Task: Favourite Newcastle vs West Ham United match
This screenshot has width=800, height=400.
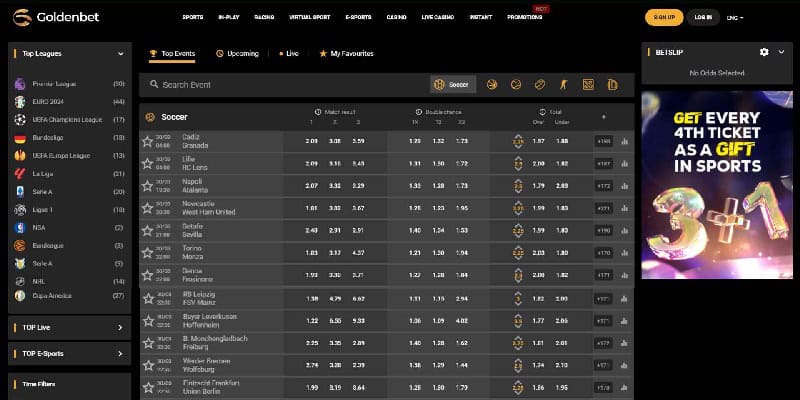Action: (x=147, y=208)
